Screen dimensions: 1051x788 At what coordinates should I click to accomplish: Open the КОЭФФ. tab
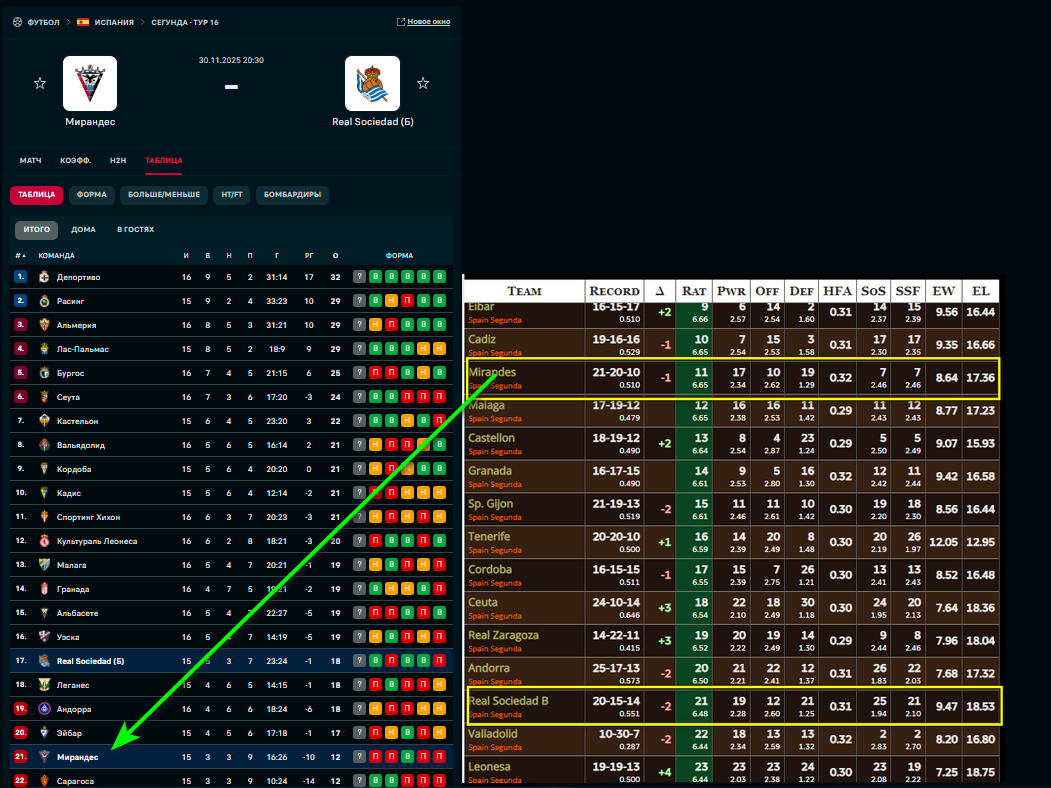(x=76, y=160)
